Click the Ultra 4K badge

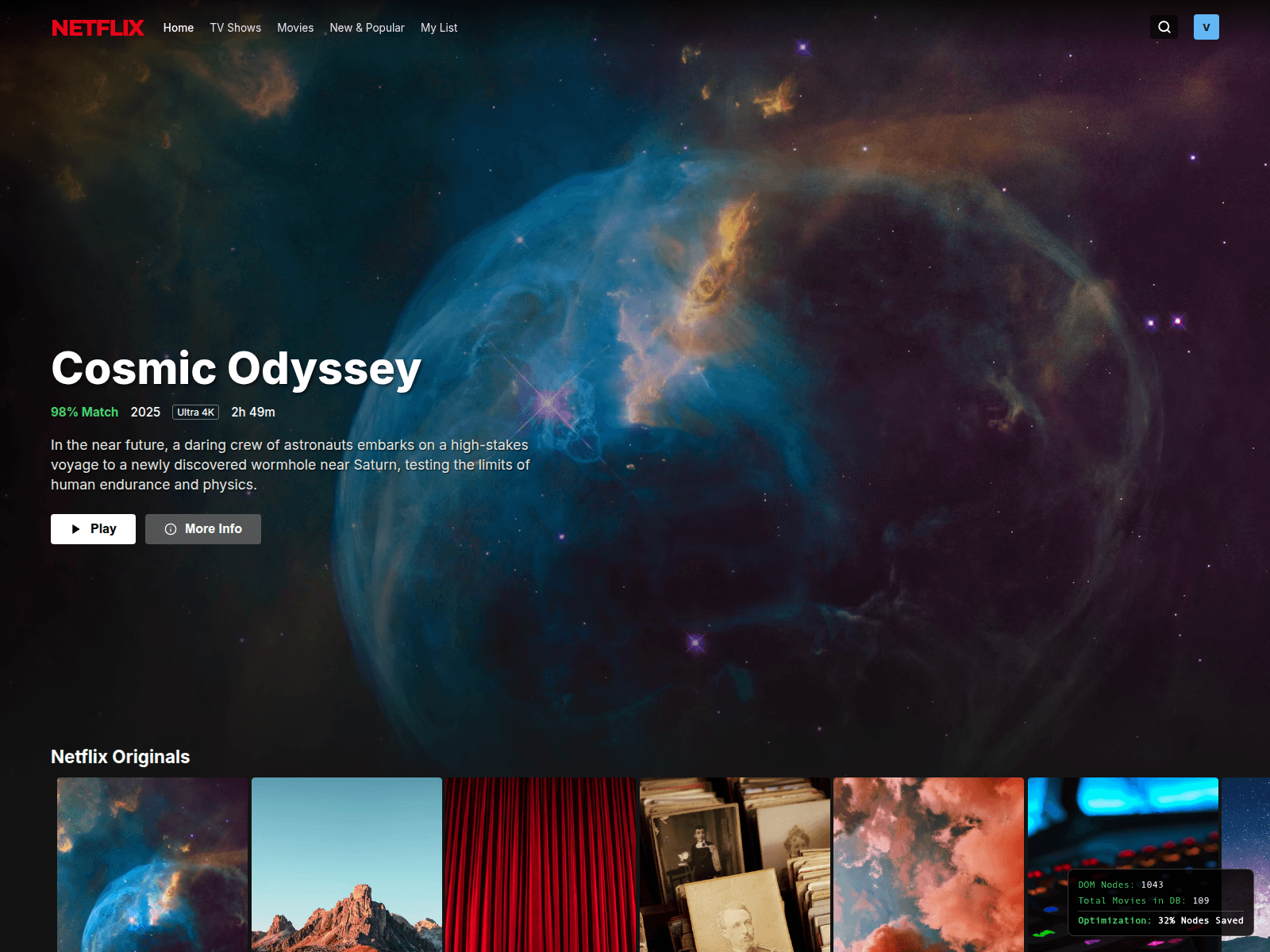195,413
